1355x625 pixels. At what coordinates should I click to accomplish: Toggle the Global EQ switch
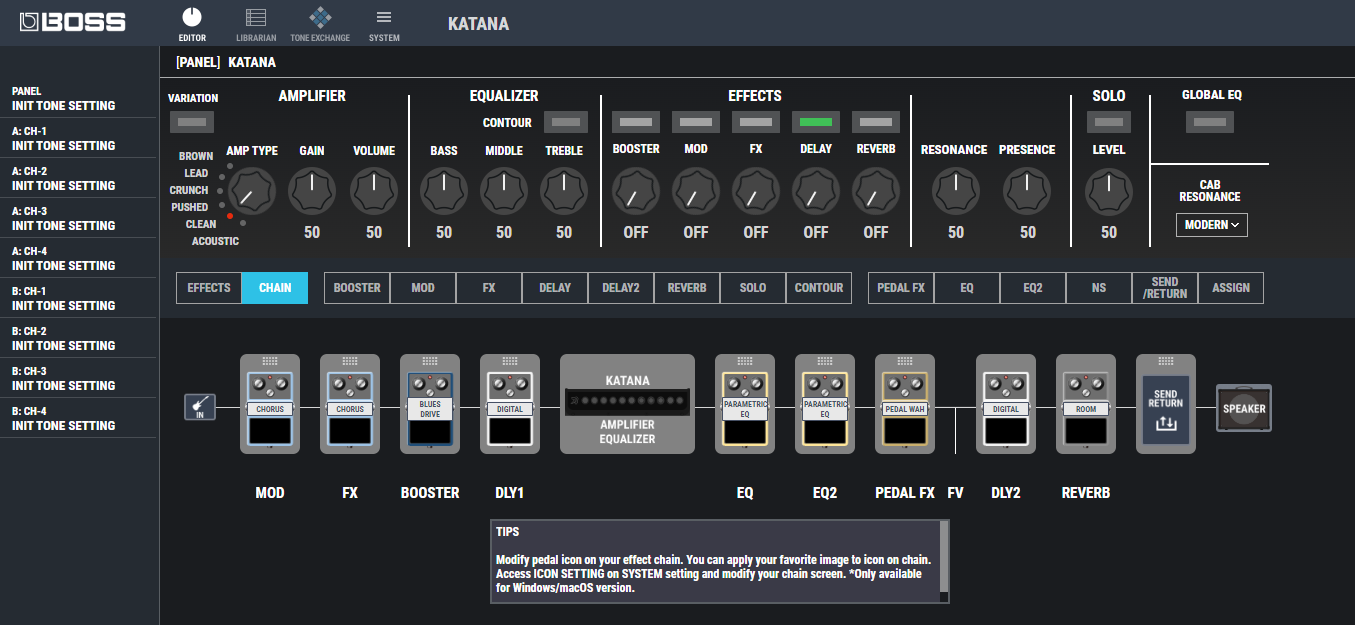[1210, 122]
